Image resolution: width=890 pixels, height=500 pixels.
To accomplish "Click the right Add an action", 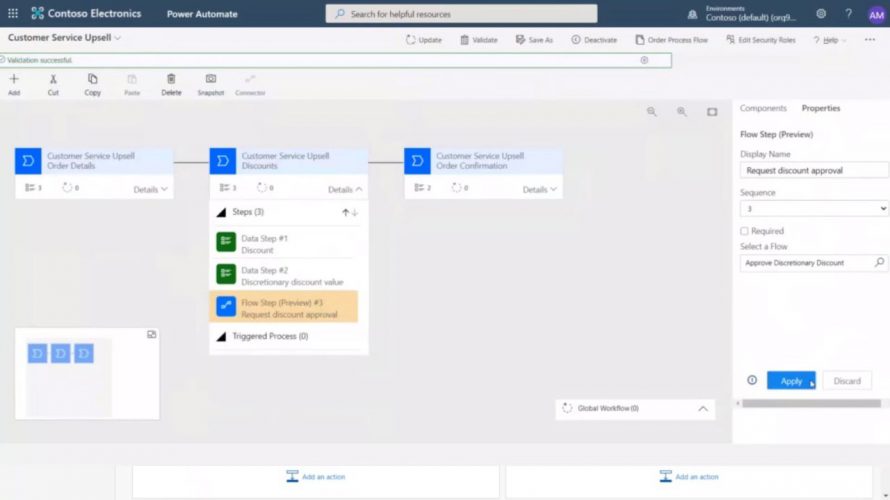I will click(x=689, y=477).
